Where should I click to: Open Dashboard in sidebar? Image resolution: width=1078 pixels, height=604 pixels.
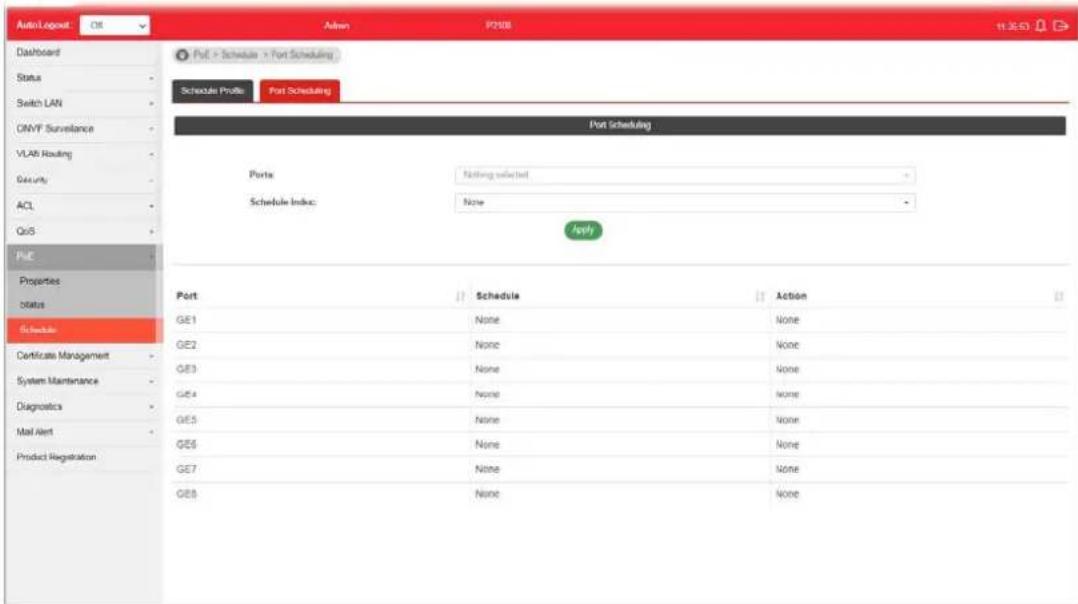click(83, 52)
